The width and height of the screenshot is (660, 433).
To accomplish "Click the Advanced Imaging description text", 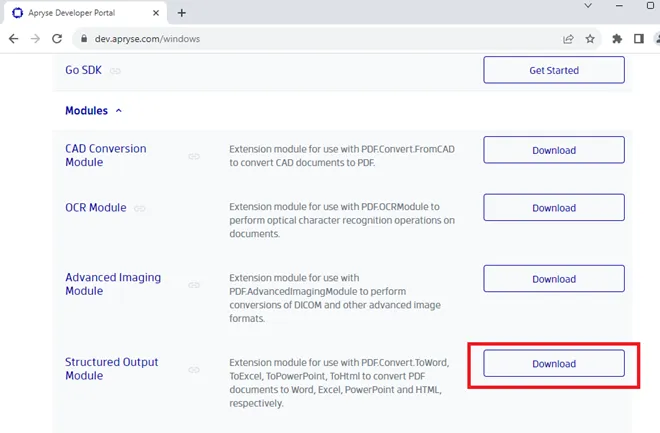I will point(335,298).
